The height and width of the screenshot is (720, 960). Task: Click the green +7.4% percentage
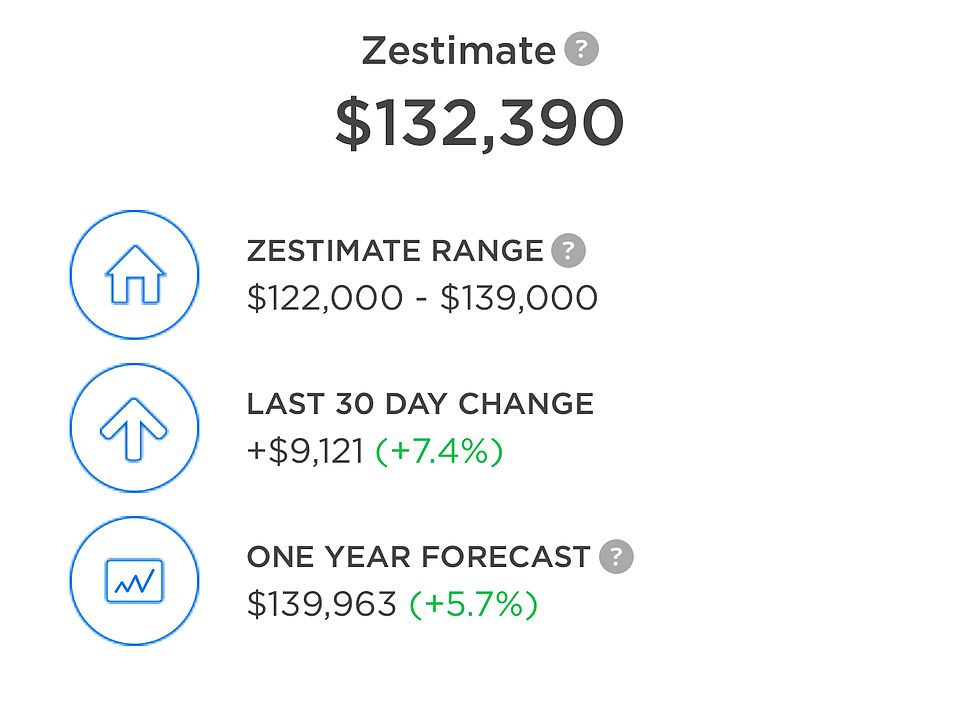(439, 452)
